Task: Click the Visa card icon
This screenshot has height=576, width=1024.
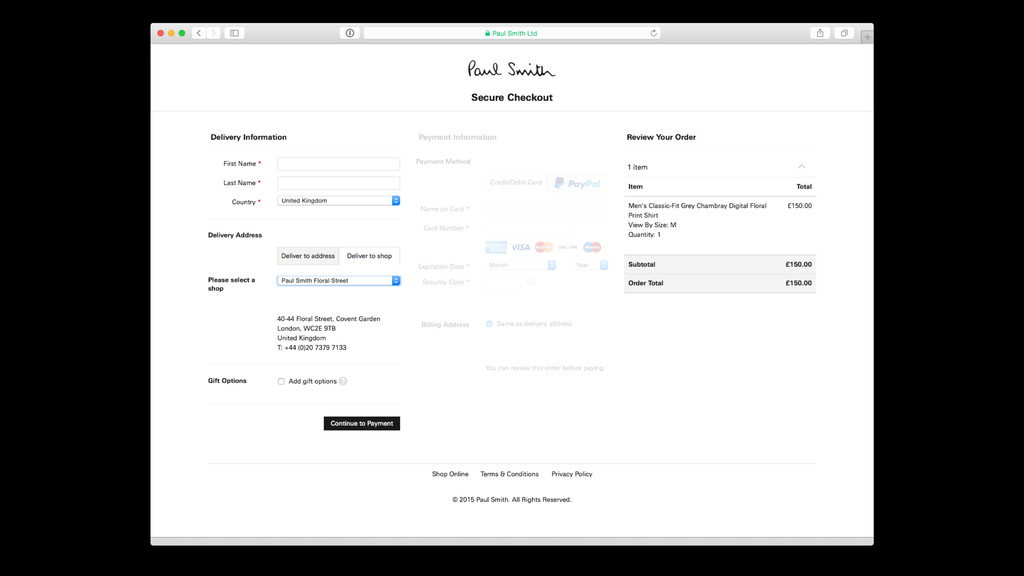Action: (x=520, y=248)
